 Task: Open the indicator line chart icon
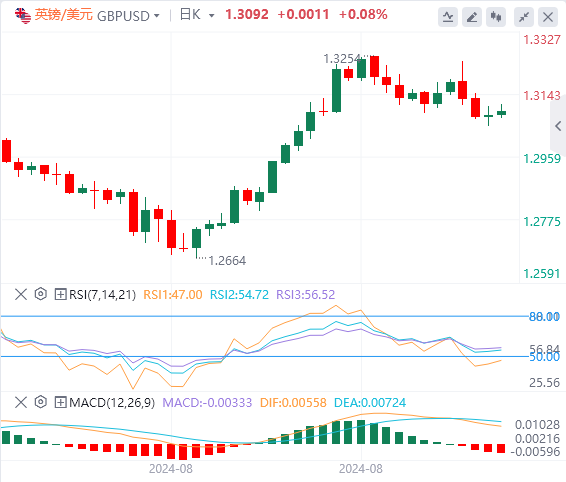click(448, 17)
